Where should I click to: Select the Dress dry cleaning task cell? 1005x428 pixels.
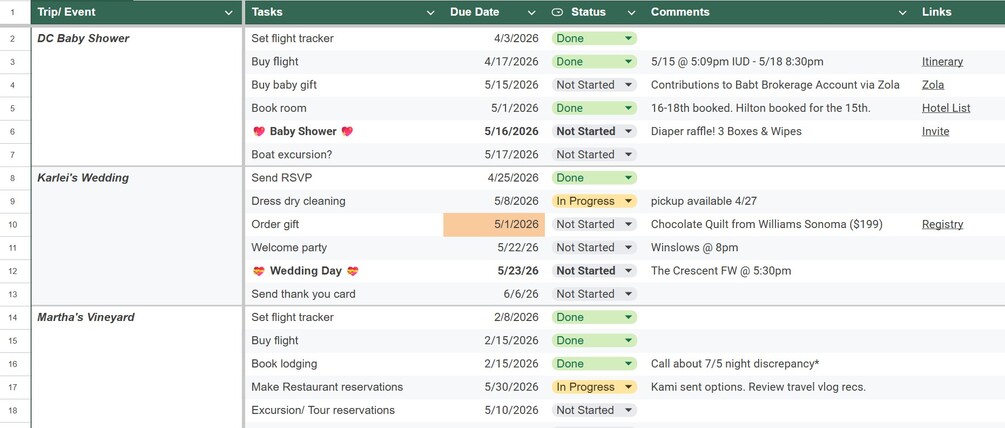[344, 201]
